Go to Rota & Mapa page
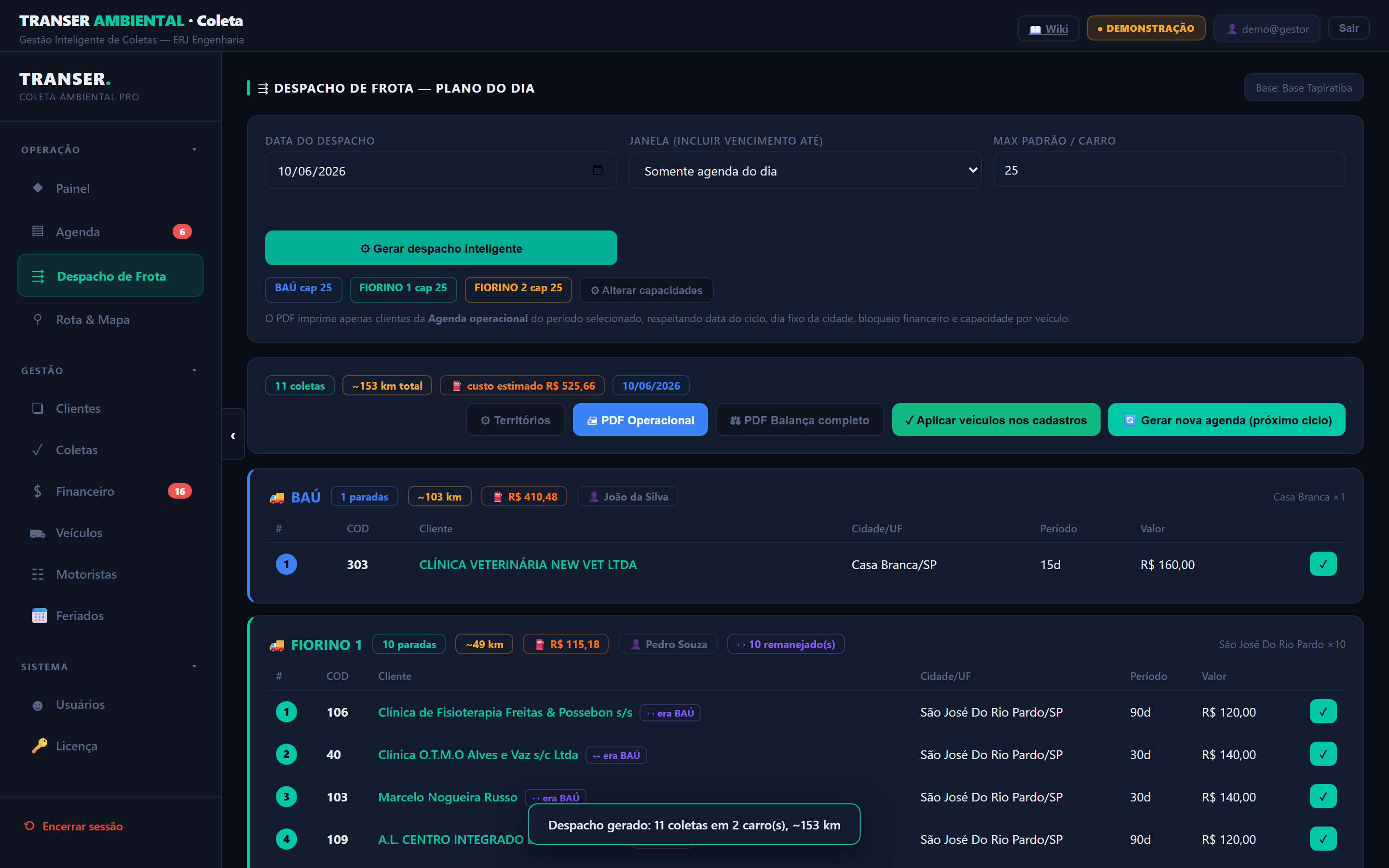The image size is (1389, 868). click(x=110, y=320)
